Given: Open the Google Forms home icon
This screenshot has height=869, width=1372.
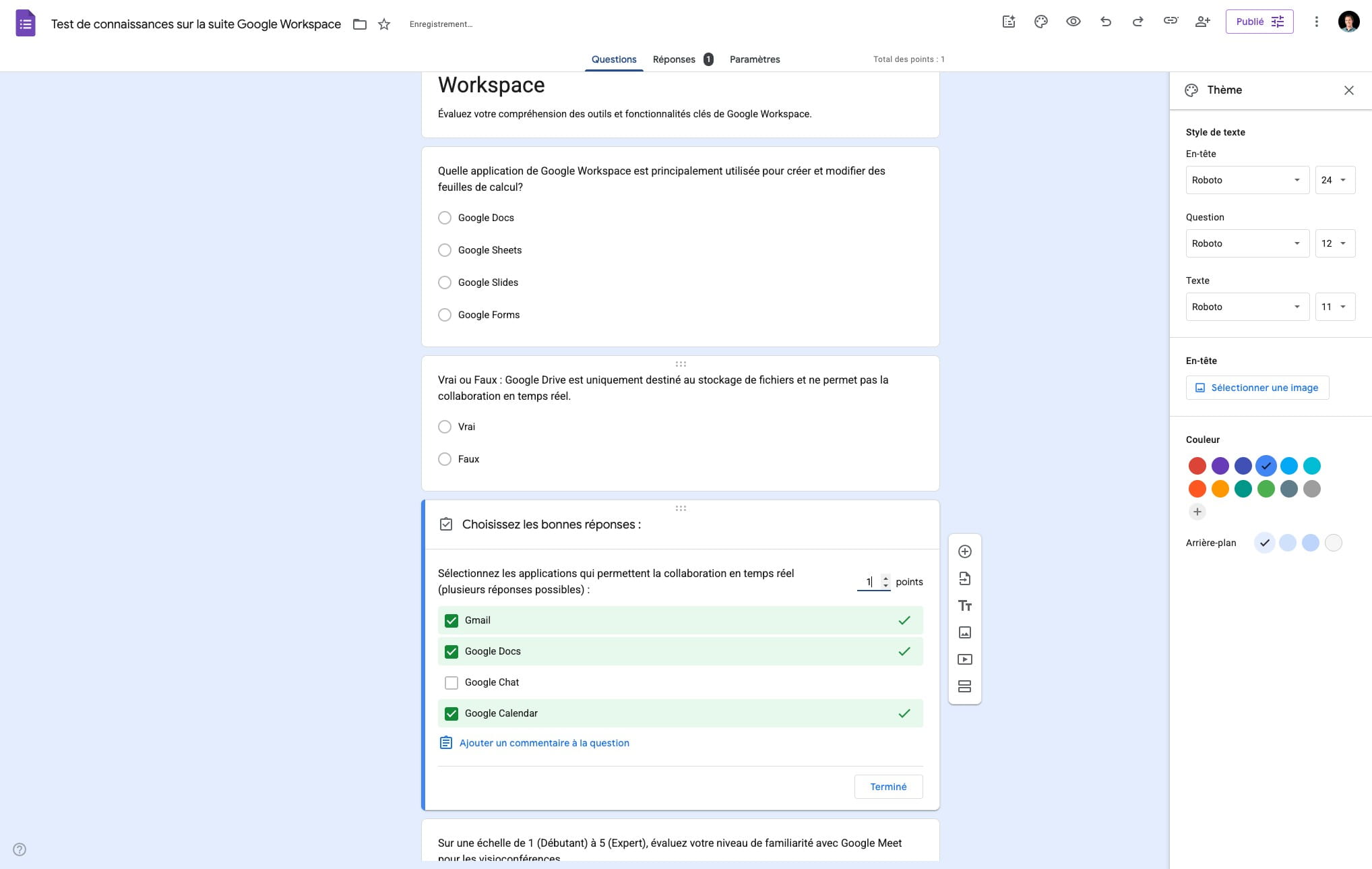Looking at the screenshot, I should (26, 24).
